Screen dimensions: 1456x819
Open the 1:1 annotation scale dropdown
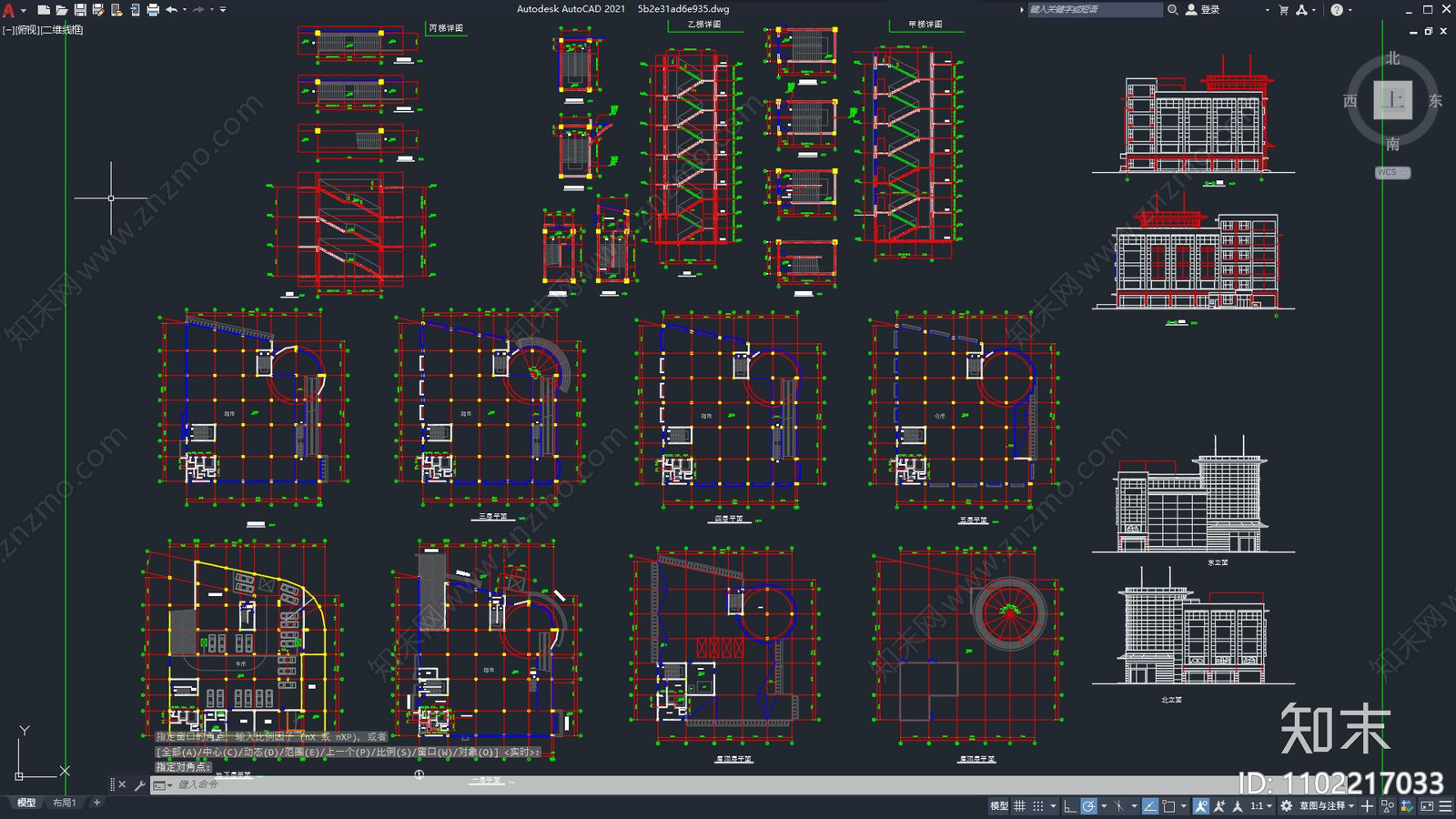(1261, 805)
